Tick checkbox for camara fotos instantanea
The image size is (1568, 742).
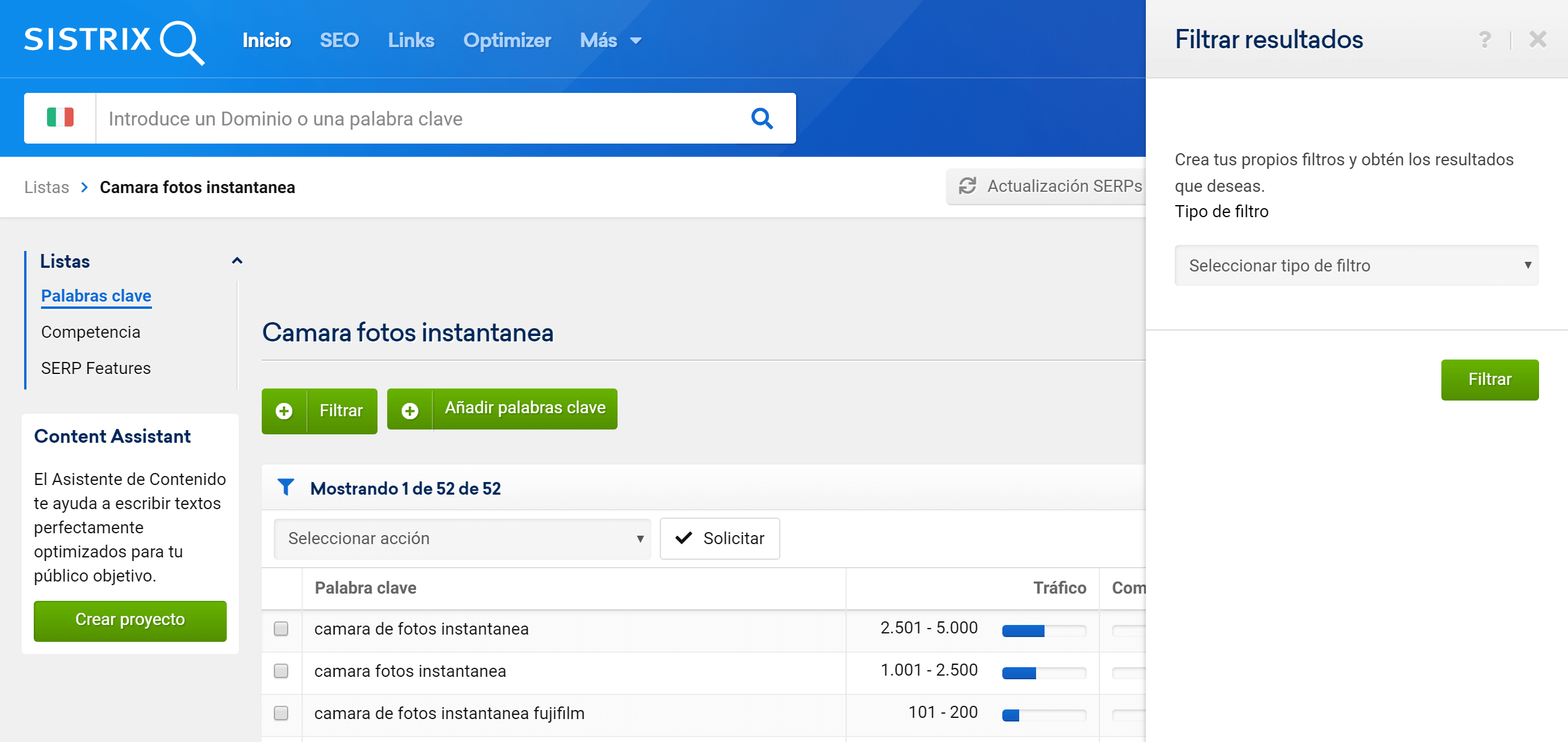[280, 670]
